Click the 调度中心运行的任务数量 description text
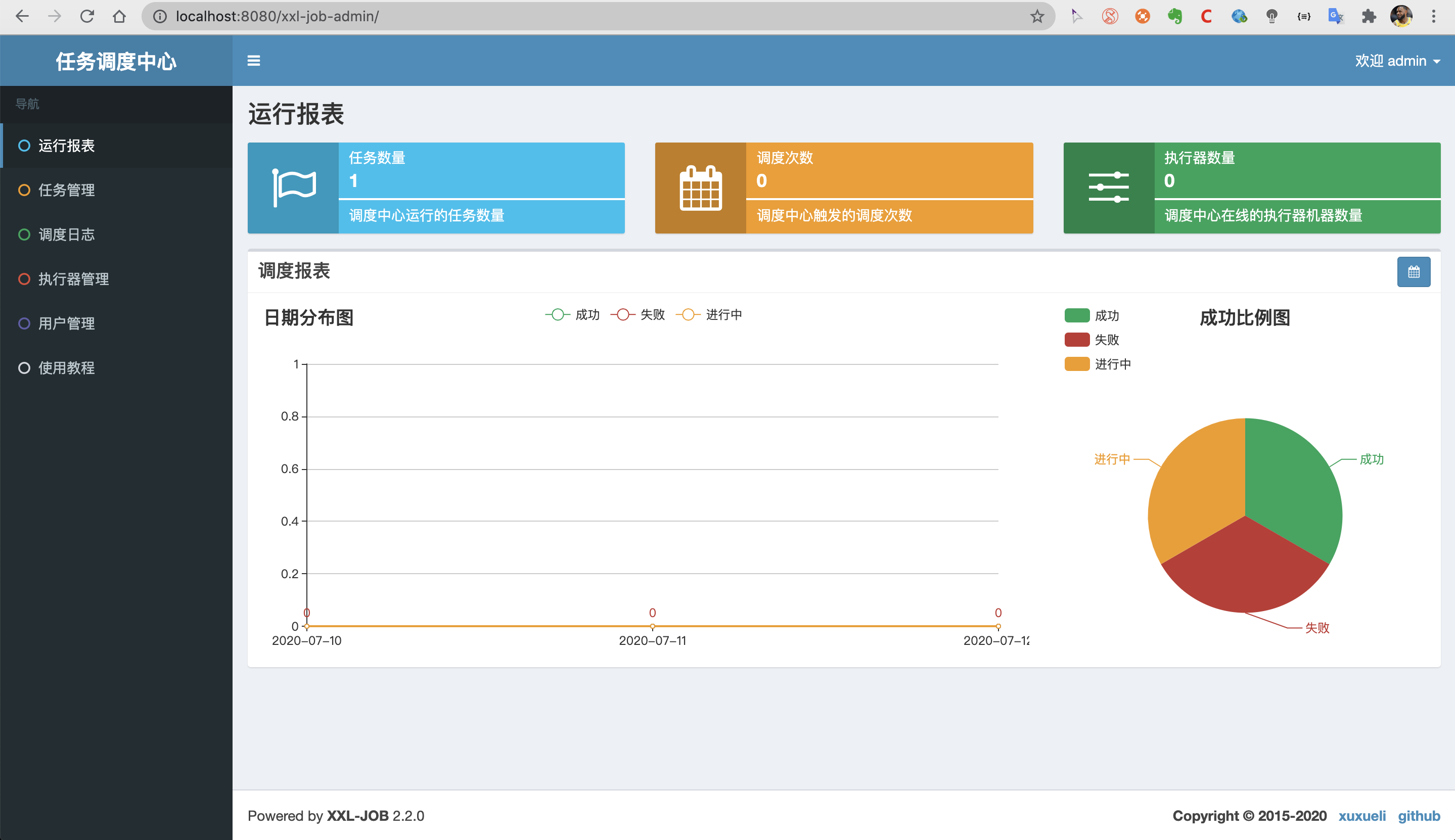 pyautogui.click(x=426, y=215)
